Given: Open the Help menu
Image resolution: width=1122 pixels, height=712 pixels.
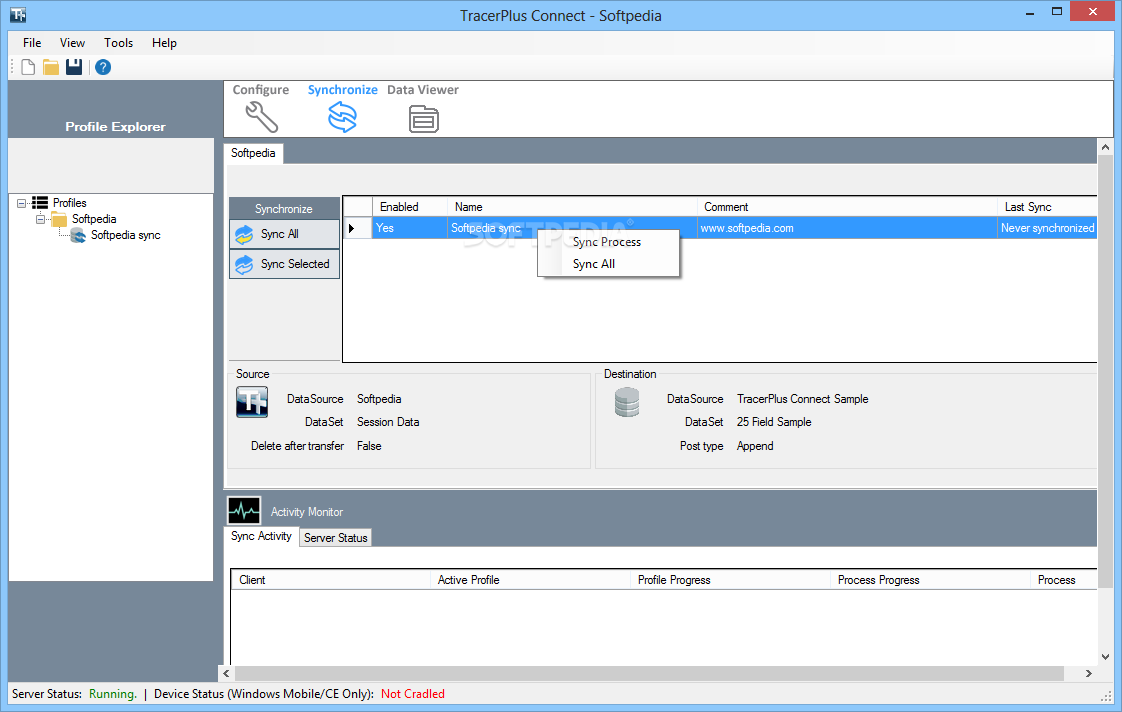Looking at the screenshot, I should (165, 43).
